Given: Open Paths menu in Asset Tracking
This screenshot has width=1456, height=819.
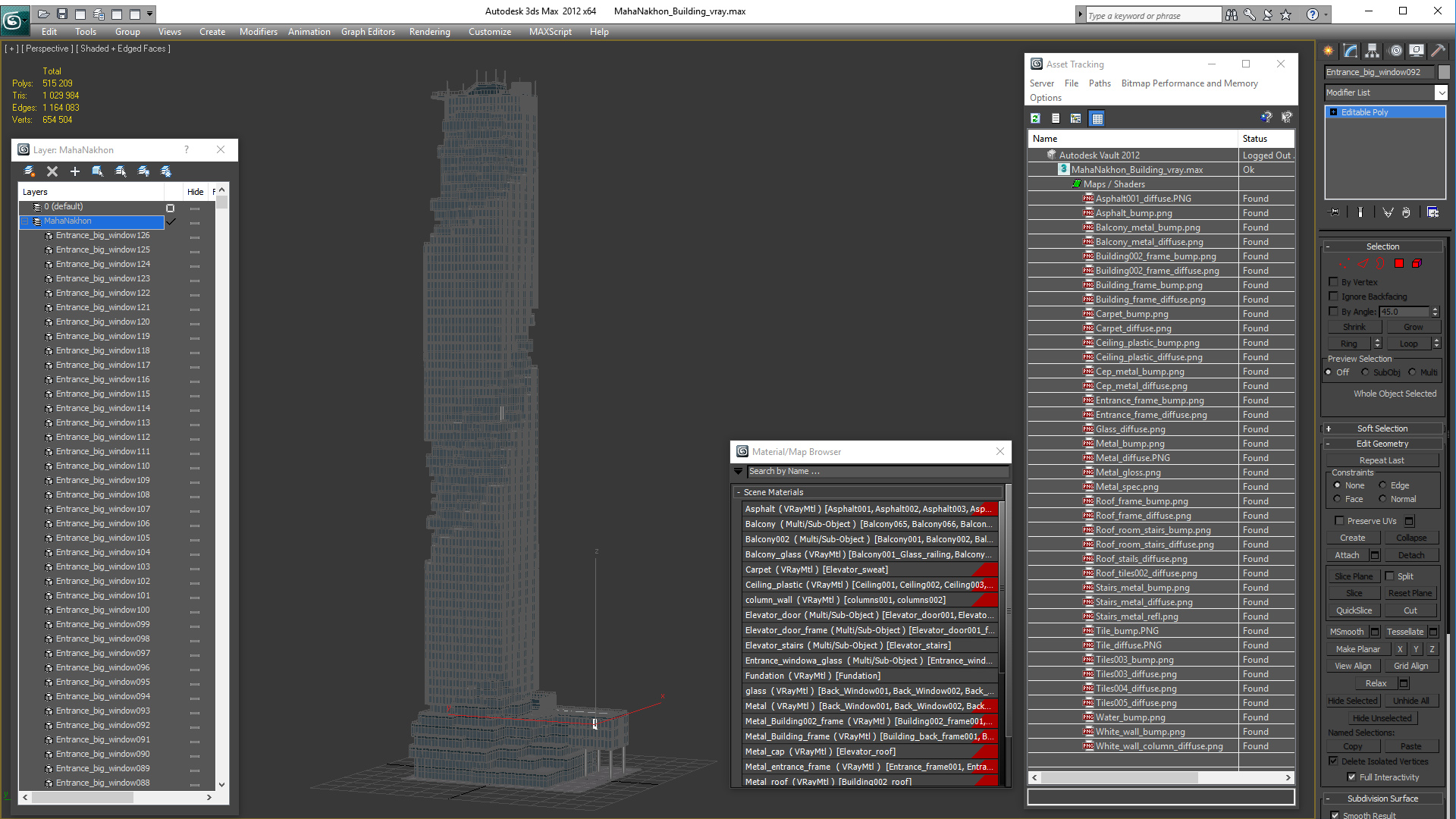Looking at the screenshot, I should tap(1100, 83).
